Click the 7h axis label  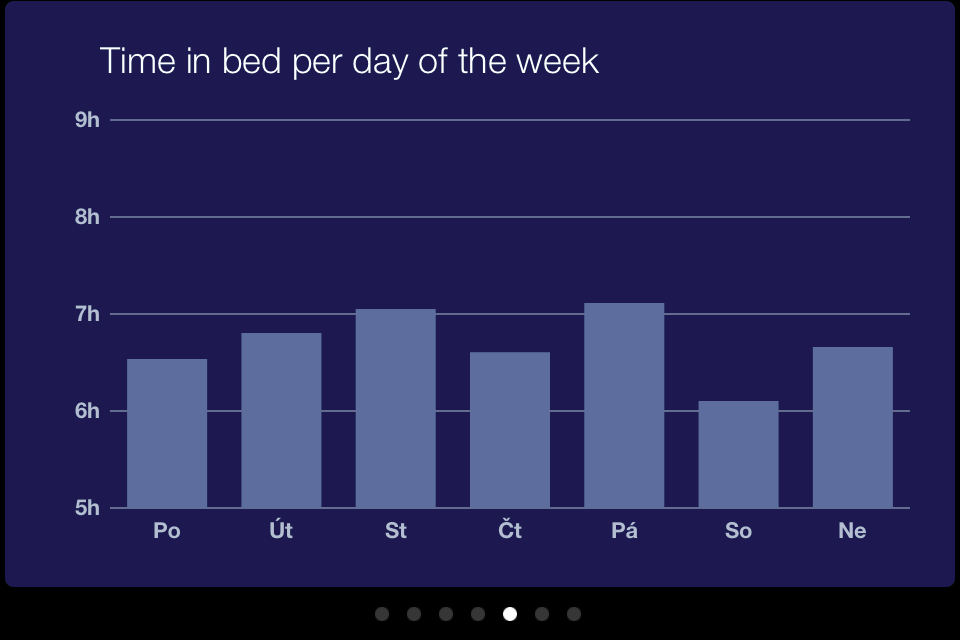(87, 314)
